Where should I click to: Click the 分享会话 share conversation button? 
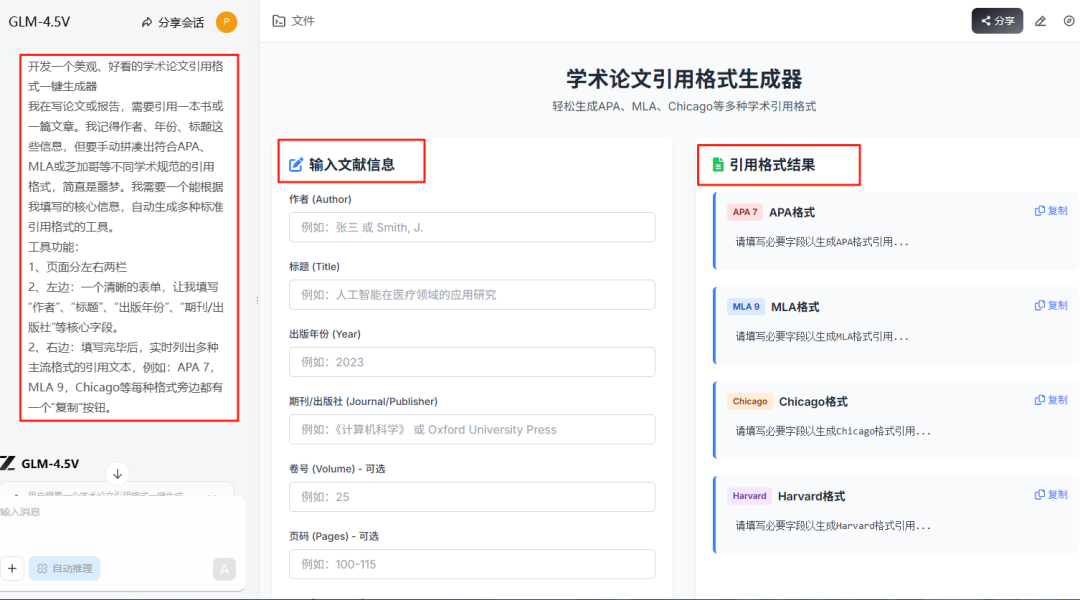coord(173,22)
